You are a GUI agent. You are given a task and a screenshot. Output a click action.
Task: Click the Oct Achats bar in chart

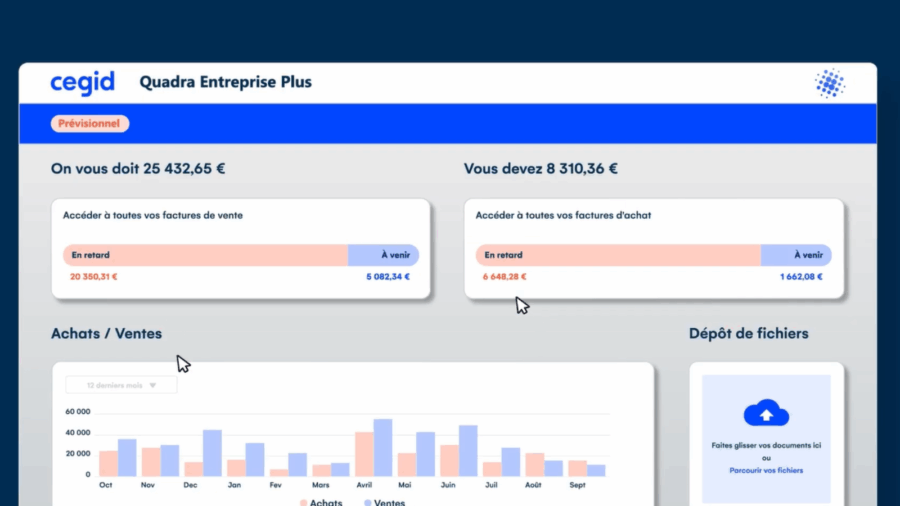pos(108,464)
